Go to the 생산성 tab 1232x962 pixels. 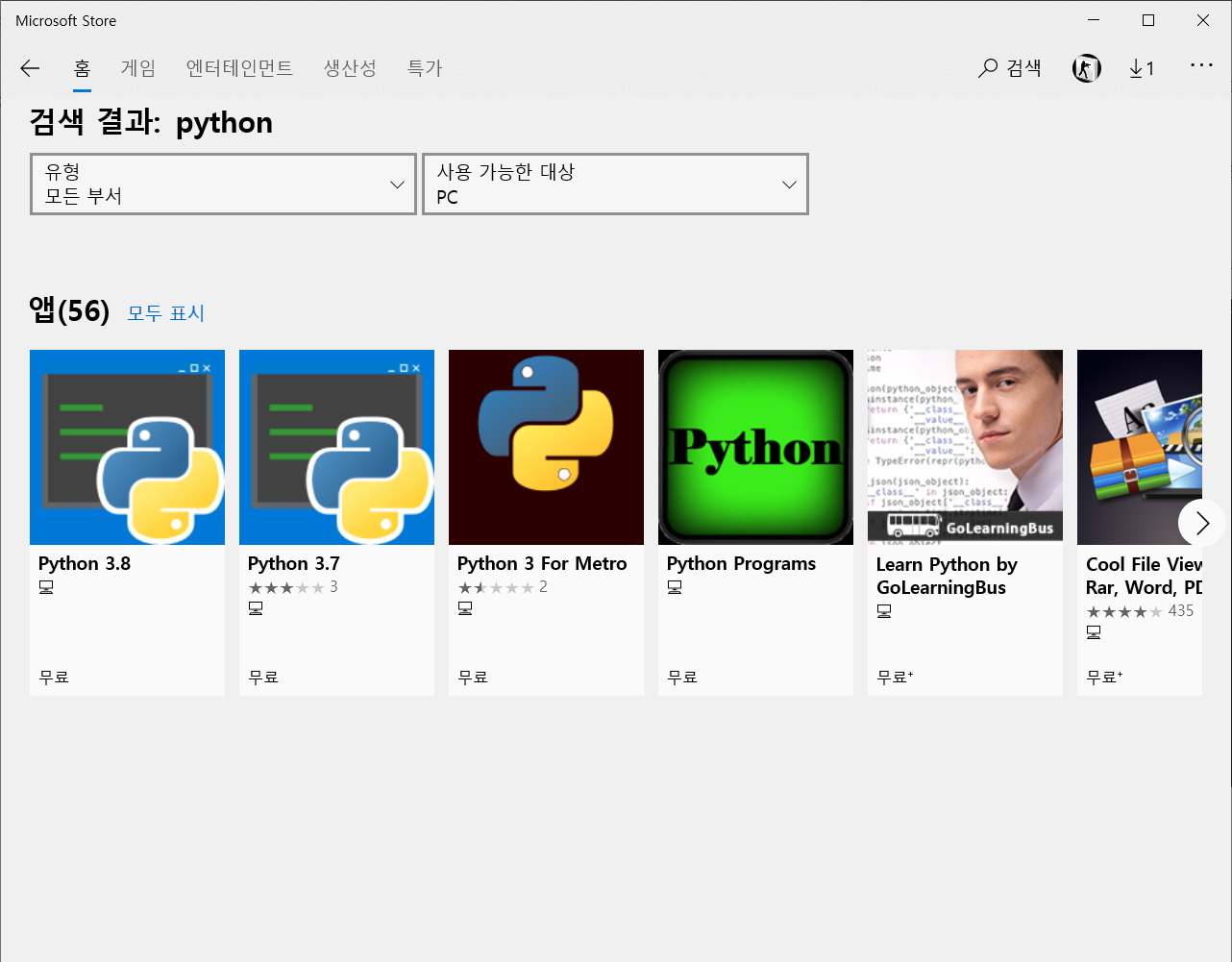350,68
